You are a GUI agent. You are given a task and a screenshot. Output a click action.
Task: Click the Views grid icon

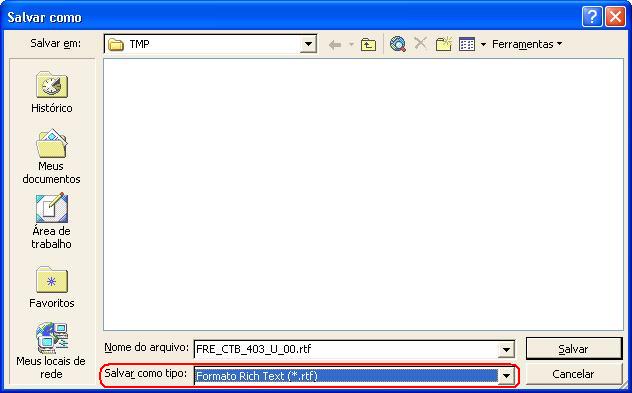(x=467, y=44)
